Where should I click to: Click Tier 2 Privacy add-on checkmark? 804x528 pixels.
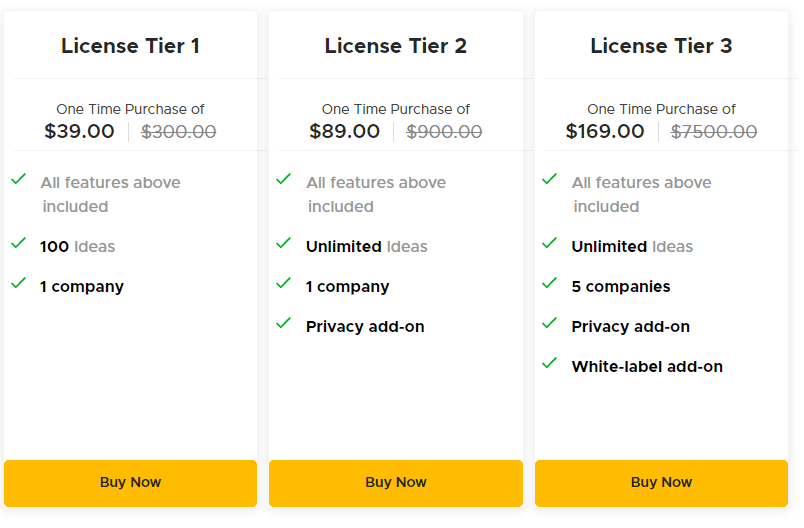coord(284,323)
